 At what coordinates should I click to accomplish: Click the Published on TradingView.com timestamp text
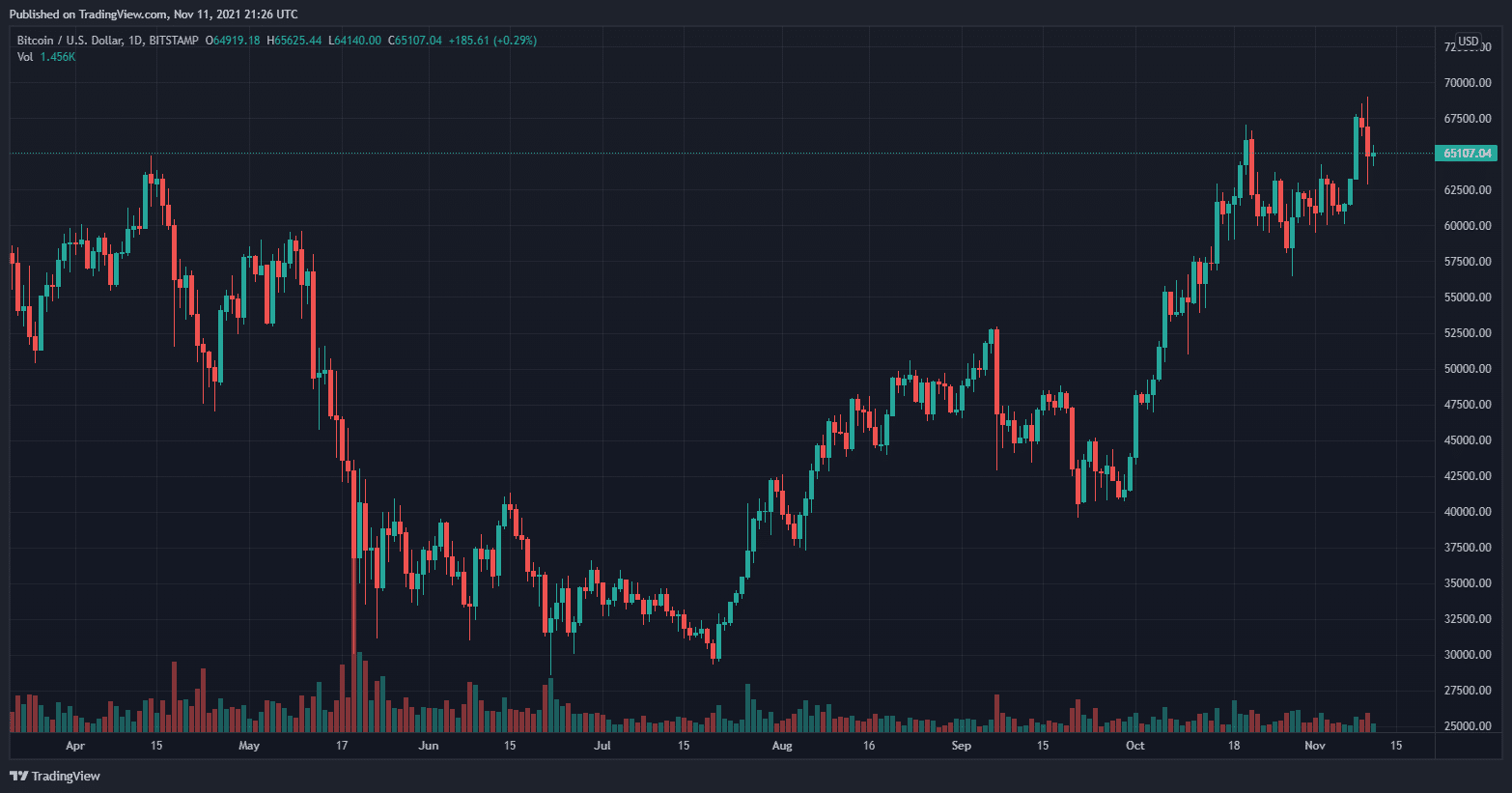pos(154,14)
